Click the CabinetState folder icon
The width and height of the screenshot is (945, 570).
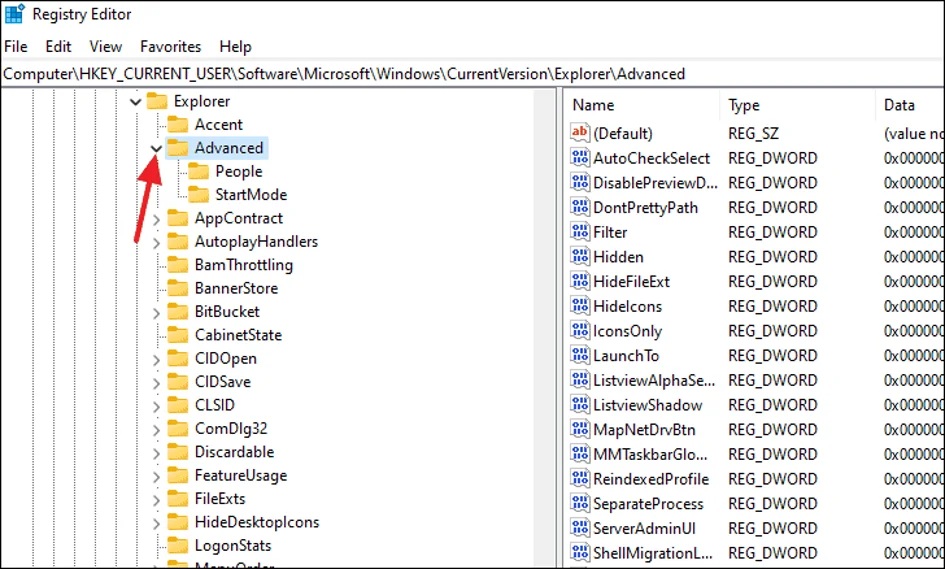click(x=178, y=334)
